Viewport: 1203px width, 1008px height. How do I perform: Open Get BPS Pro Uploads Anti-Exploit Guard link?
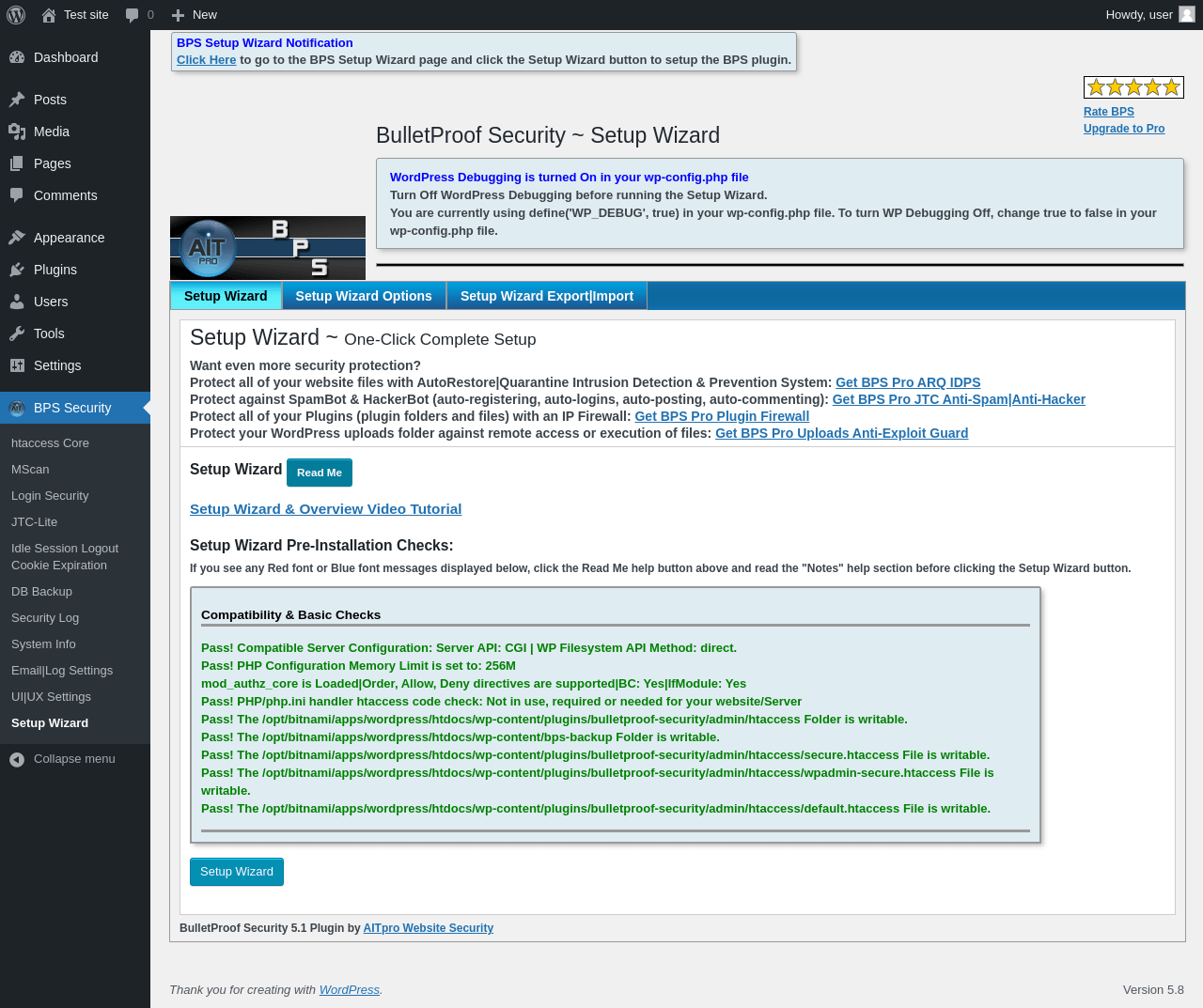tap(842, 433)
